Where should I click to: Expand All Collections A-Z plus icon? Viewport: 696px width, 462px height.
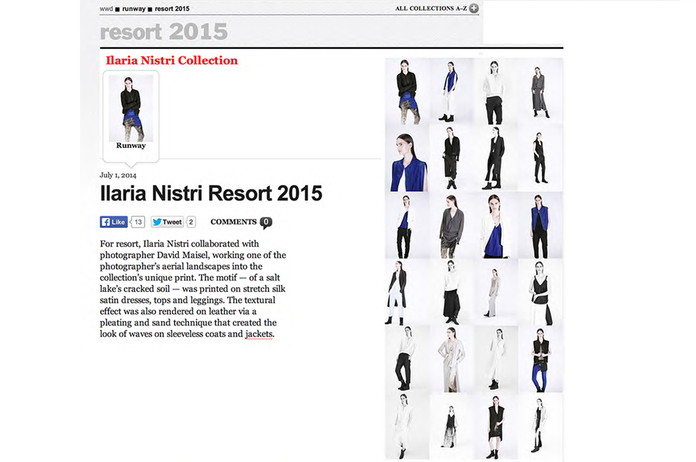tap(474, 8)
